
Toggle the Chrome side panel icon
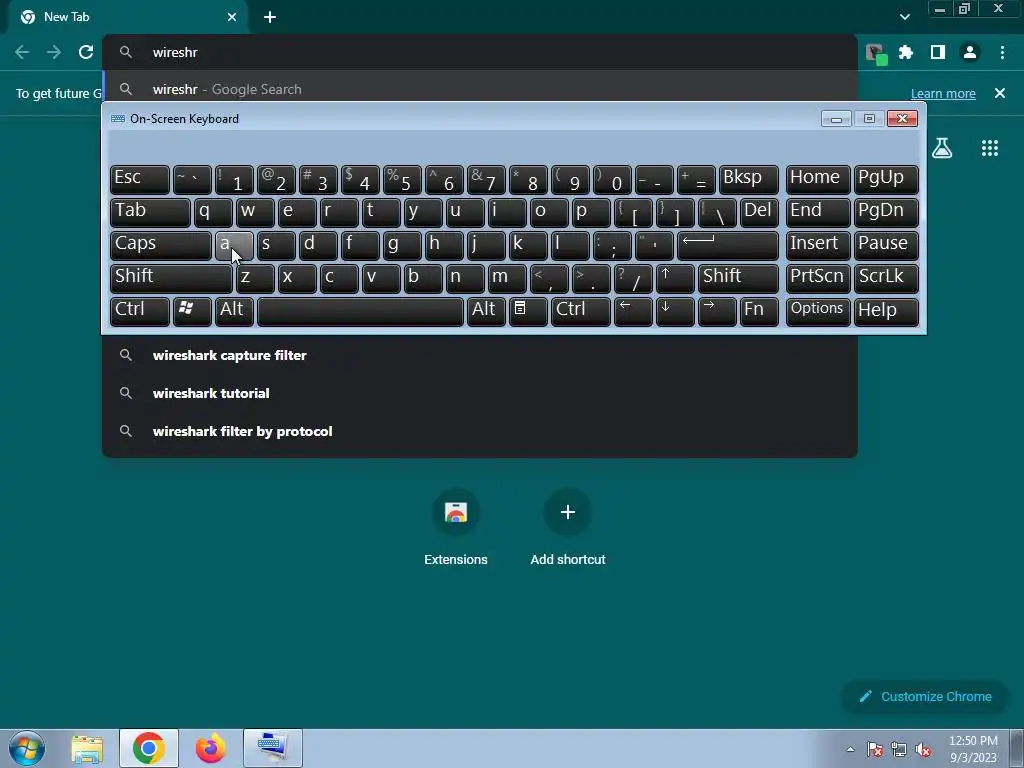[x=938, y=52]
